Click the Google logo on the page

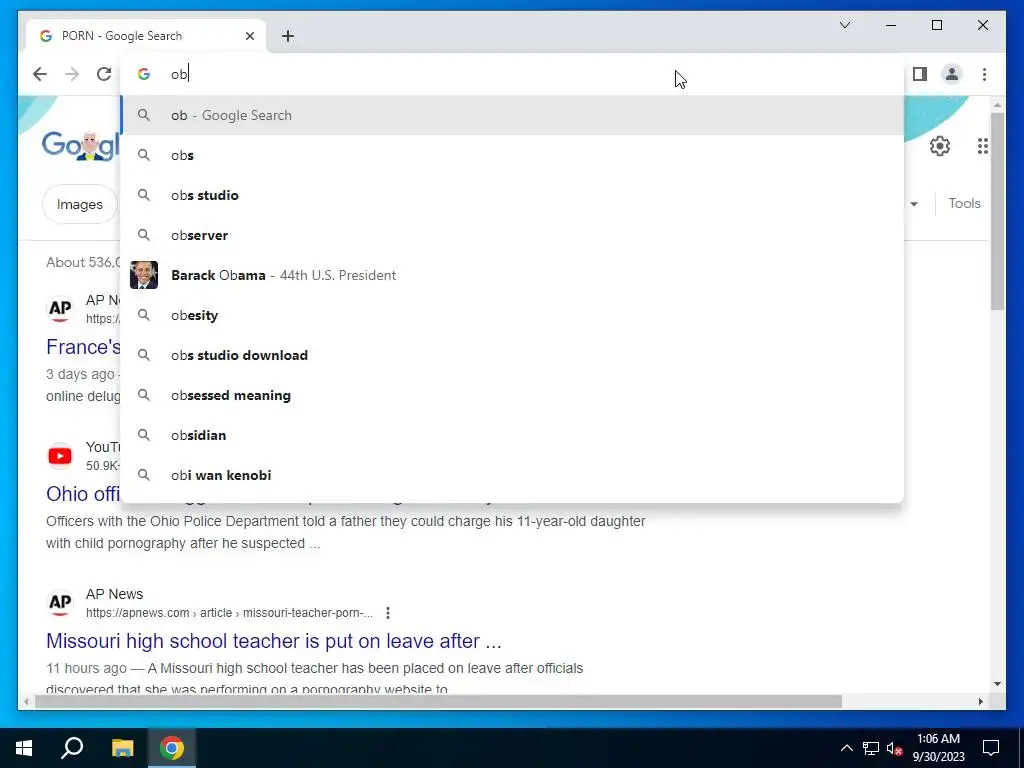click(80, 145)
